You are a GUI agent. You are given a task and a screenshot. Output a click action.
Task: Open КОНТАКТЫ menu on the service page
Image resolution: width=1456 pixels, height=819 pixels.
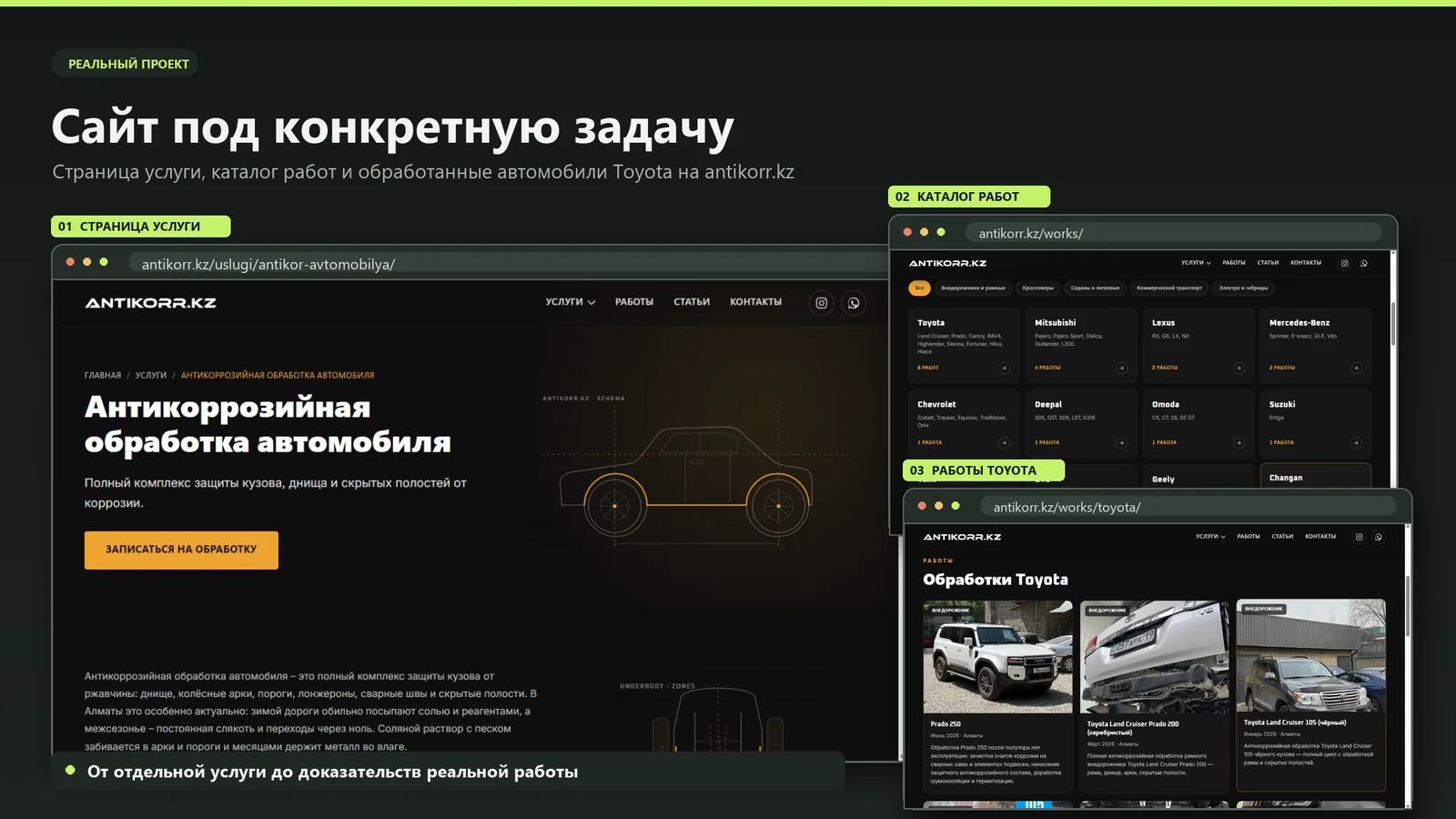[755, 302]
